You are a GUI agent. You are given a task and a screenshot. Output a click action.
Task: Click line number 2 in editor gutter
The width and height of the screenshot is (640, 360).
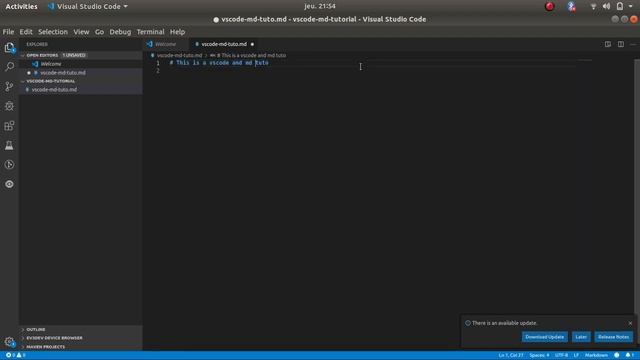coord(158,71)
